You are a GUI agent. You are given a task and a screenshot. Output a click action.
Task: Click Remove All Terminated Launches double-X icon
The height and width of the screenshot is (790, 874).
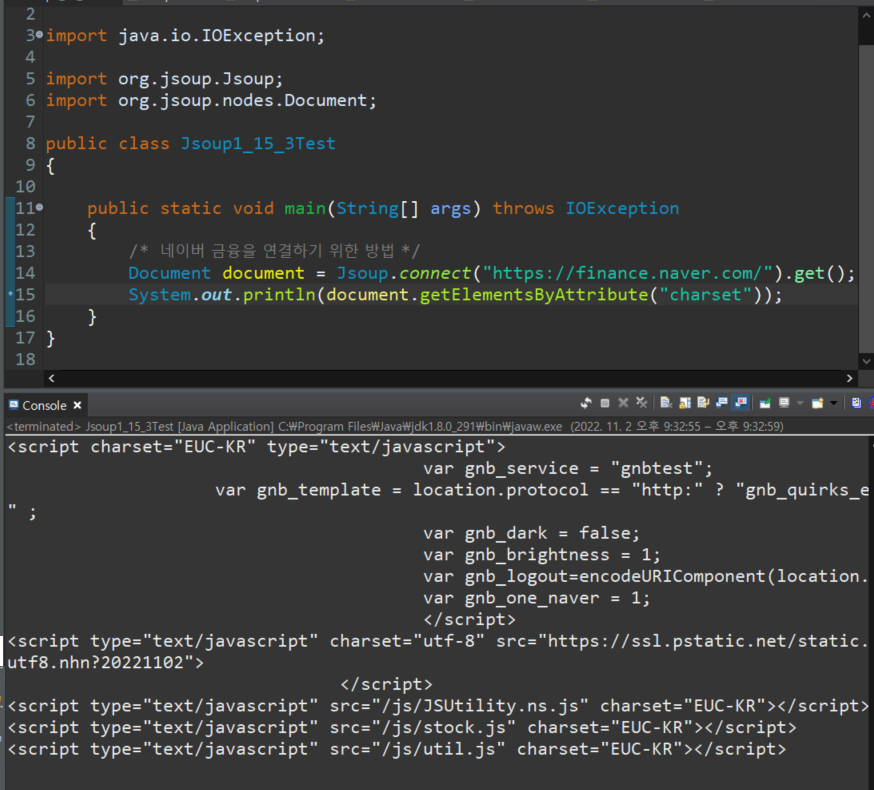[x=642, y=403]
